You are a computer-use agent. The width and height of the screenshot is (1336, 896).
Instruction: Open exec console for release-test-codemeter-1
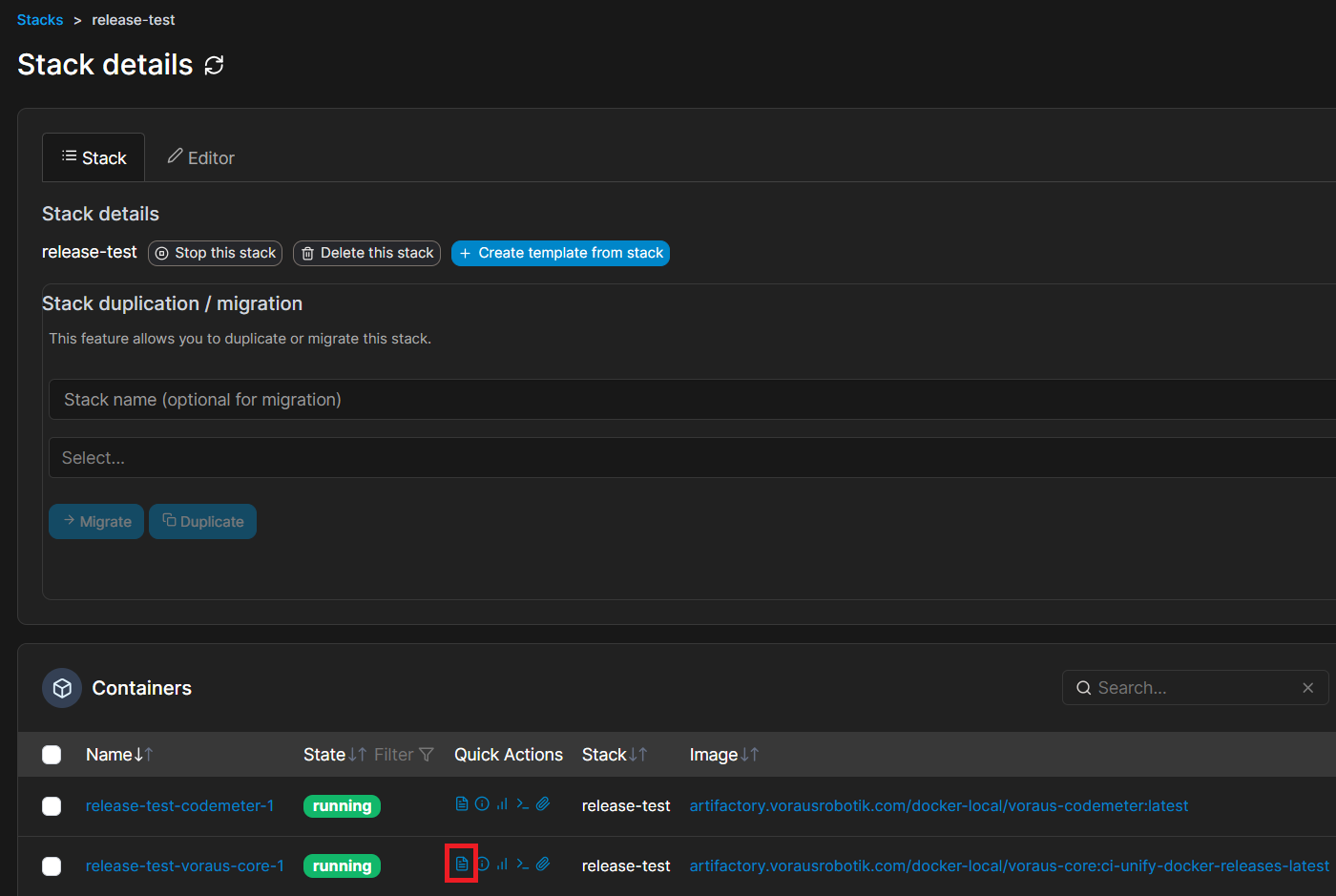[x=522, y=804]
